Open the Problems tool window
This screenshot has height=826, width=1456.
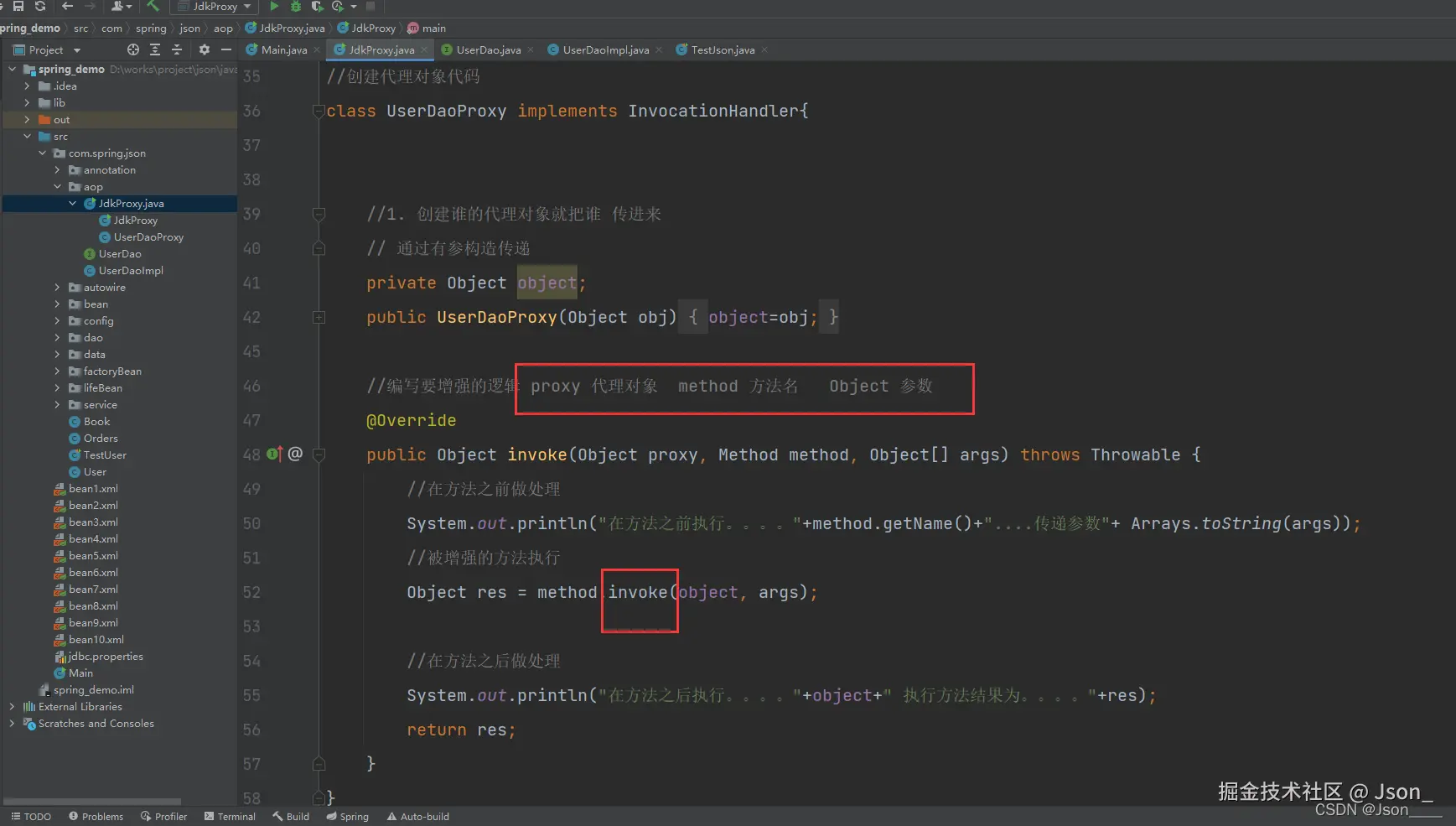click(x=96, y=817)
